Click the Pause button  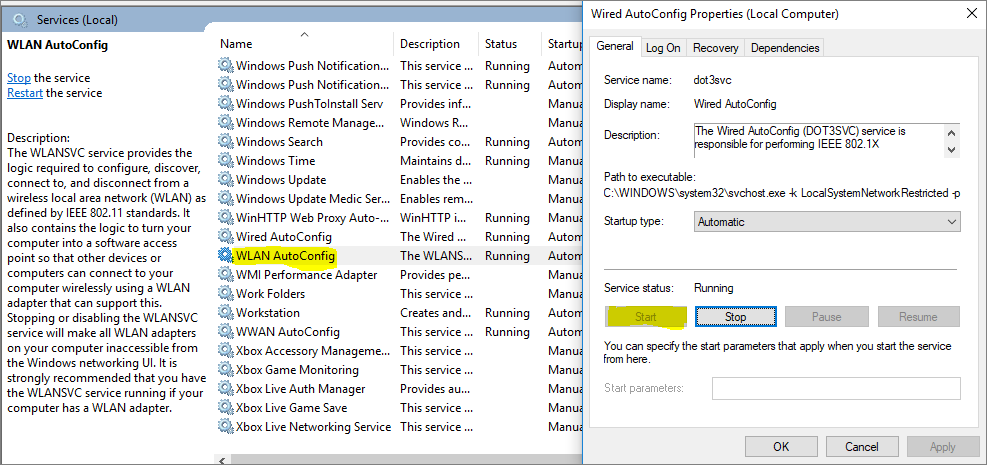tap(826, 317)
